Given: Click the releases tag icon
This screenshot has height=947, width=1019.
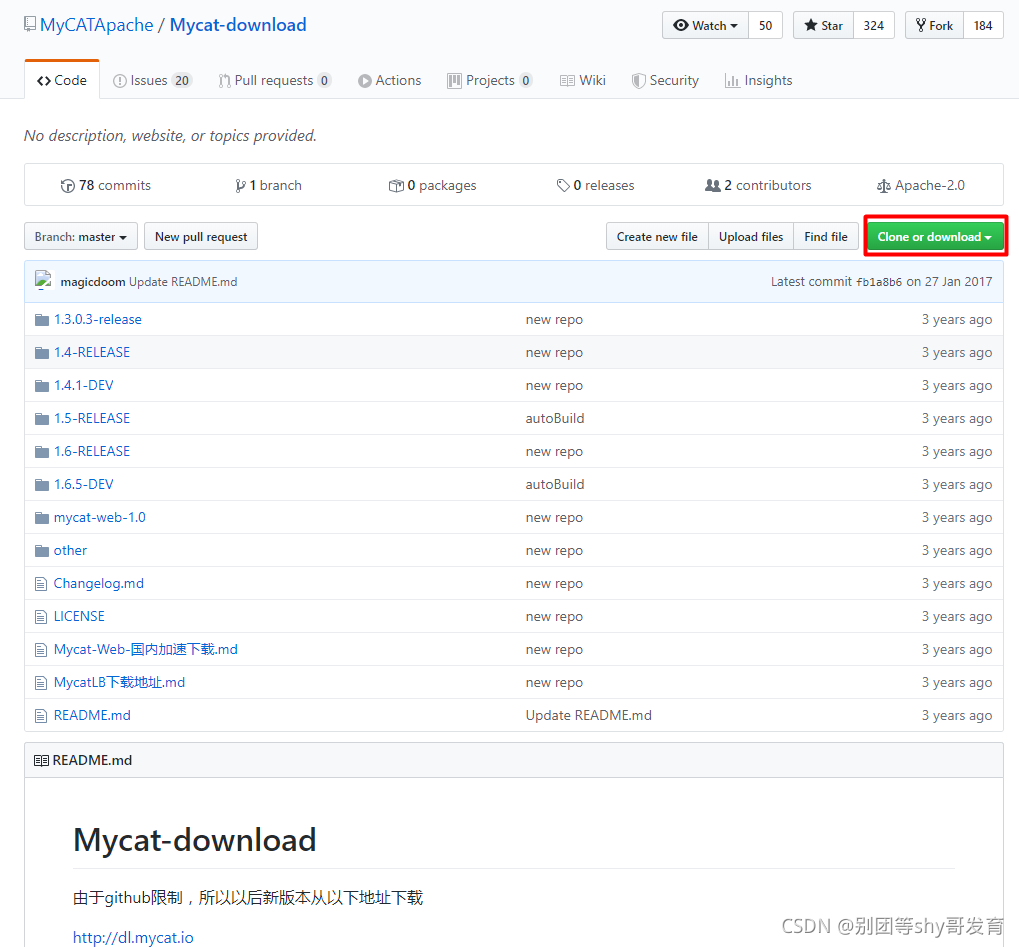Looking at the screenshot, I should pos(564,186).
